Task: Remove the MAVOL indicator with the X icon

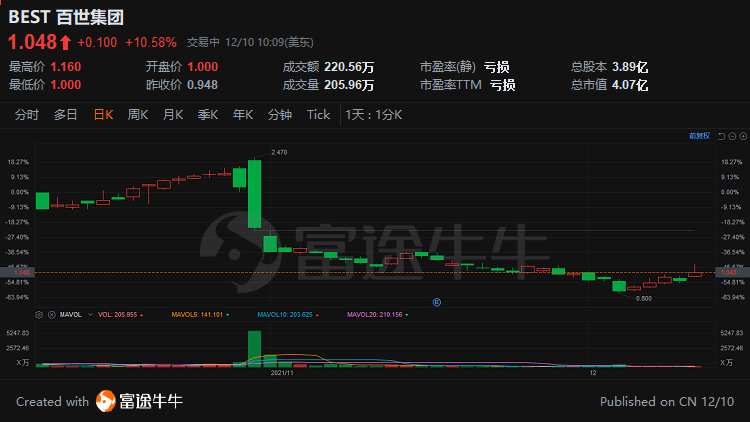Action: coord(52,315)
